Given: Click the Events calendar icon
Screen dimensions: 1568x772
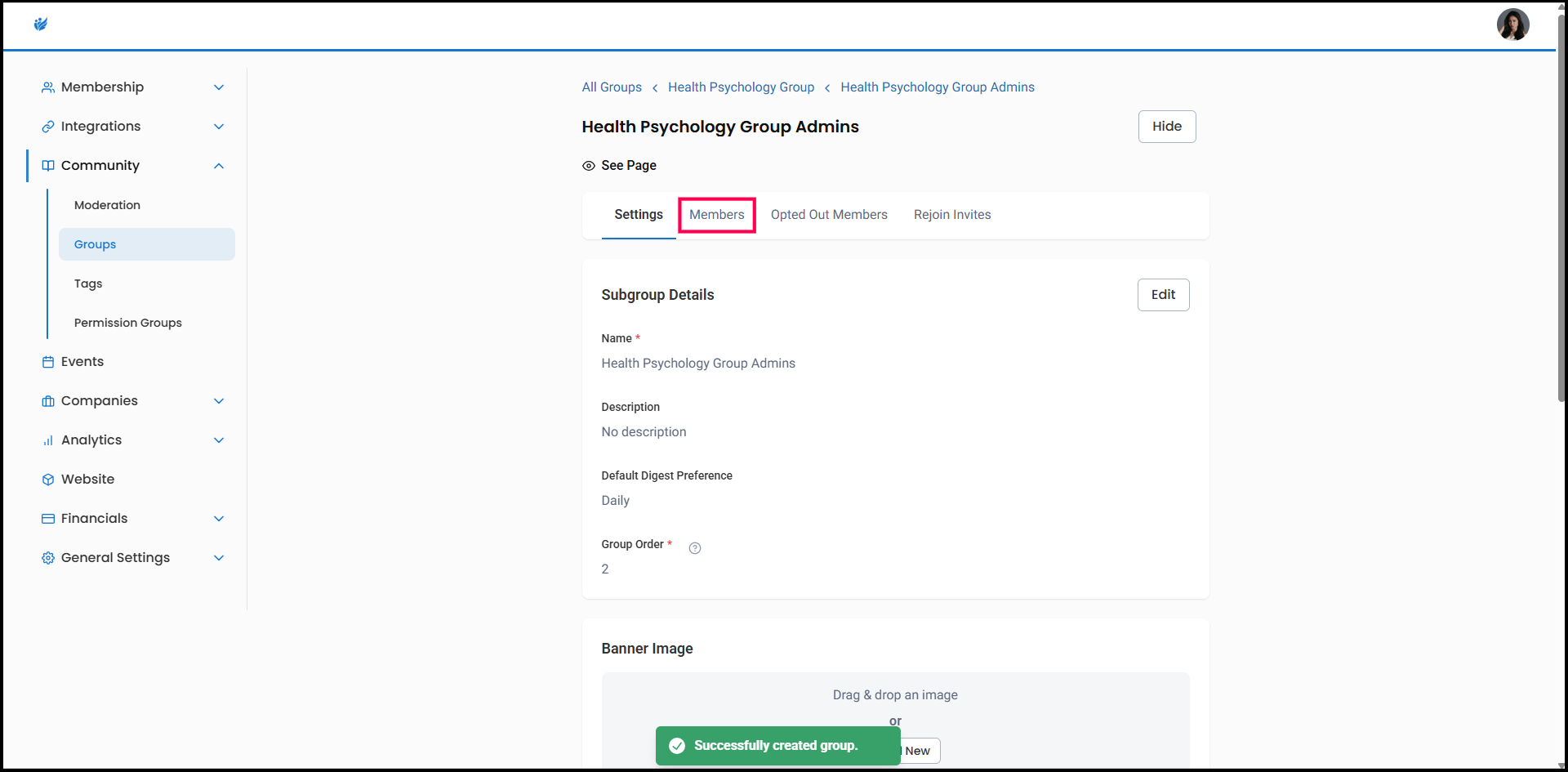Looking at the screenshot, I should coord(48,362).
